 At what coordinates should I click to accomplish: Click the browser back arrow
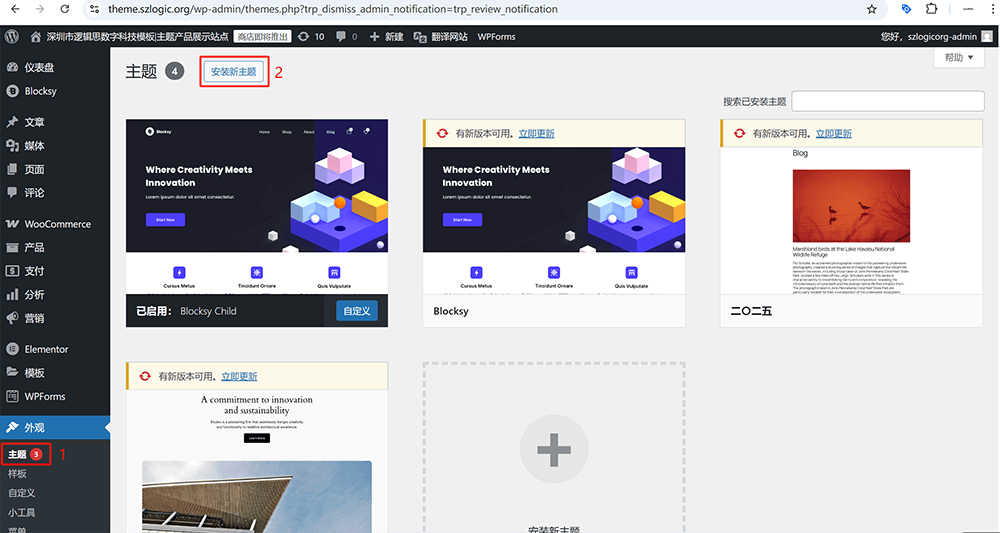point(15,9)
